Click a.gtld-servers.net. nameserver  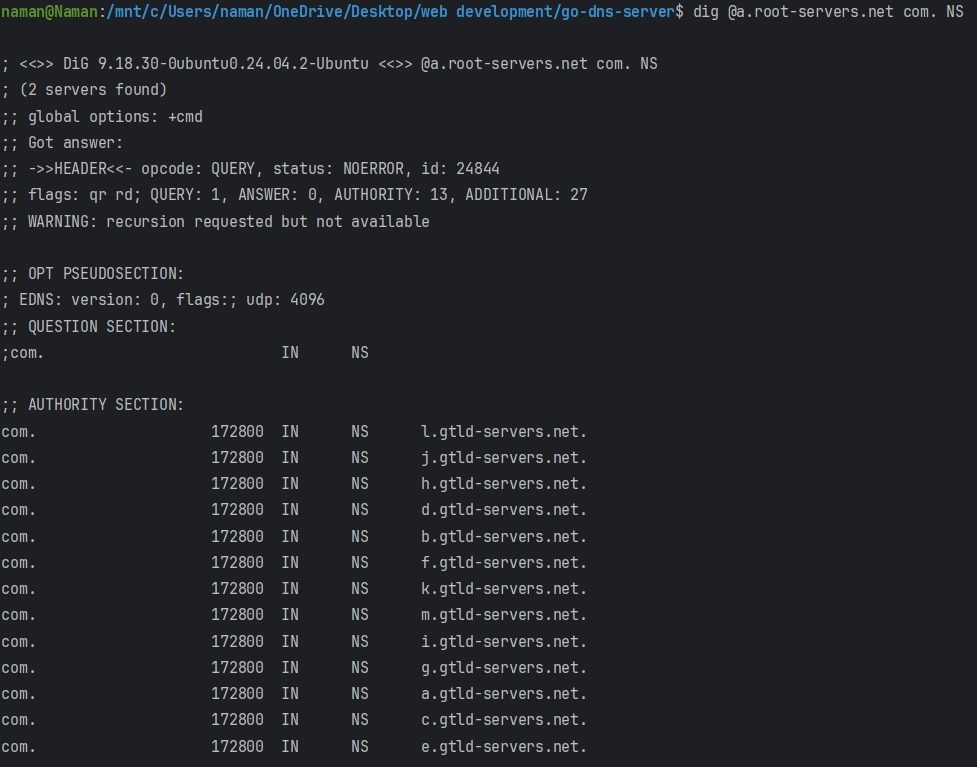click(x=504, y=693)
